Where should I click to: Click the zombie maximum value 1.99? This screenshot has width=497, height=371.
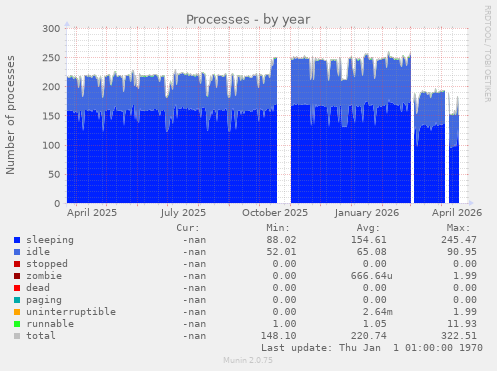(465, 276)
